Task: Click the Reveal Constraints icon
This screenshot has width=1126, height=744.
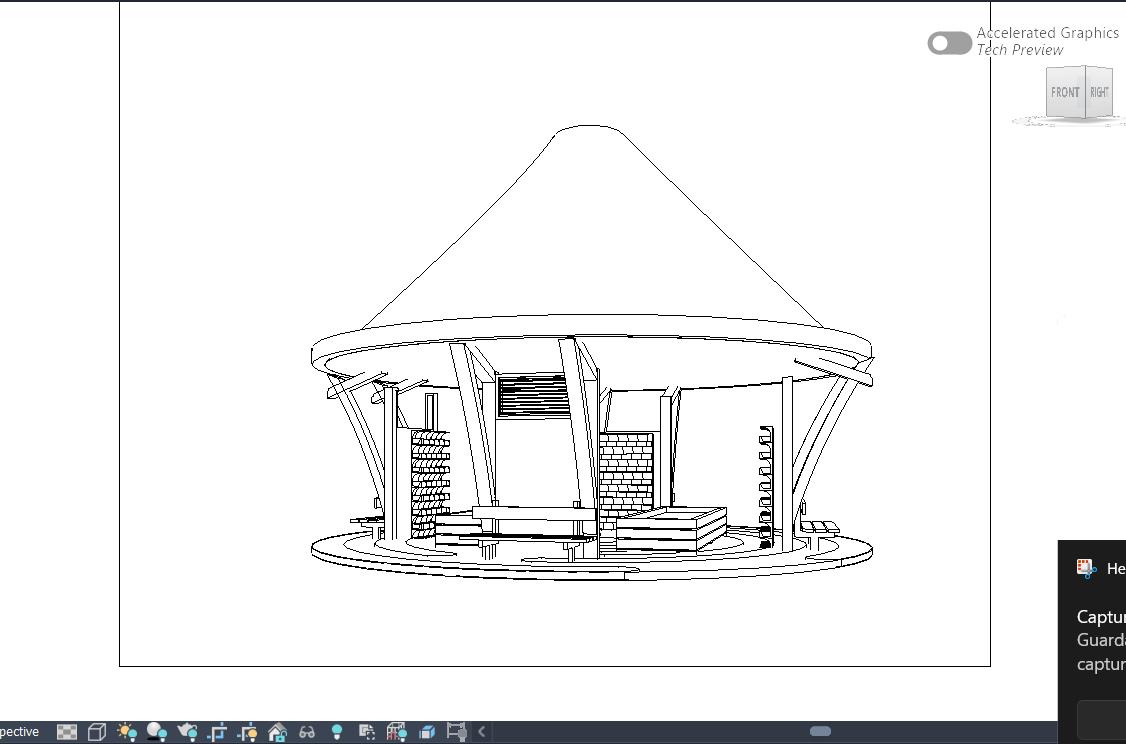Action: (x=457, y=732)
